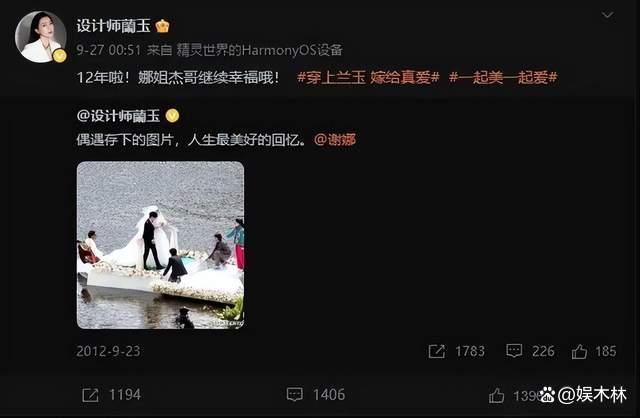This screenshot has height=418, width=640.
Task: Open comments using the bottom comment icon
Action: click(295, 394)
